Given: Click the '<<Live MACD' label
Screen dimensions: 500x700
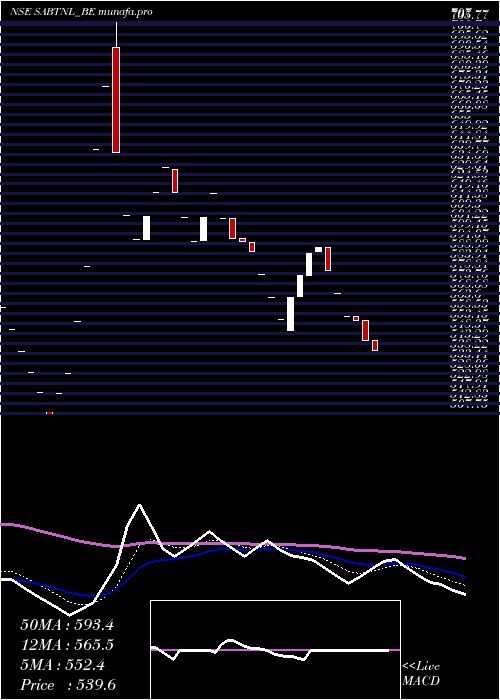Looking at the screenshot, I should [x=421, y=674].
